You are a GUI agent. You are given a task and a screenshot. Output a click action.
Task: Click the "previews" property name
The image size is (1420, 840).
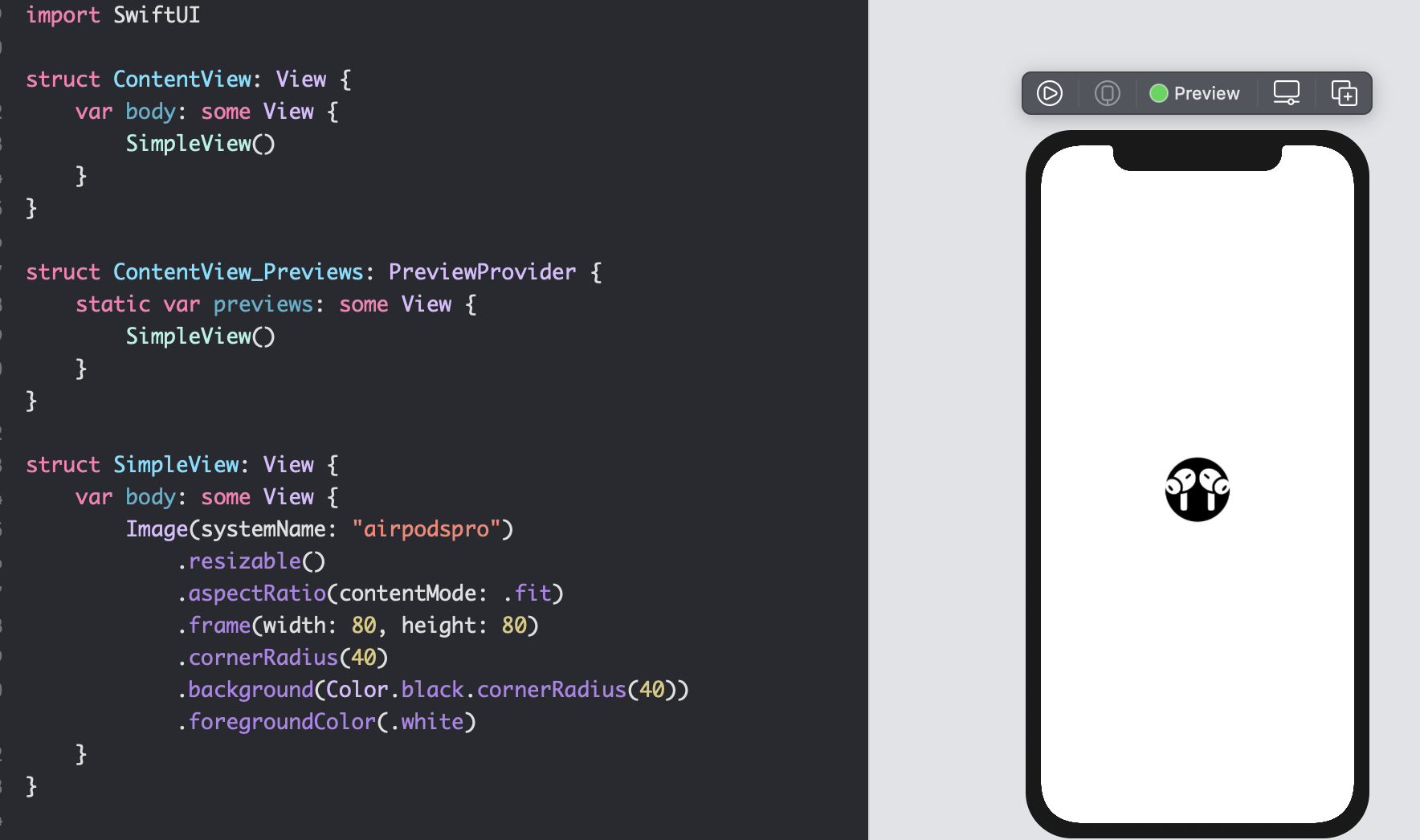coord(263,304)
